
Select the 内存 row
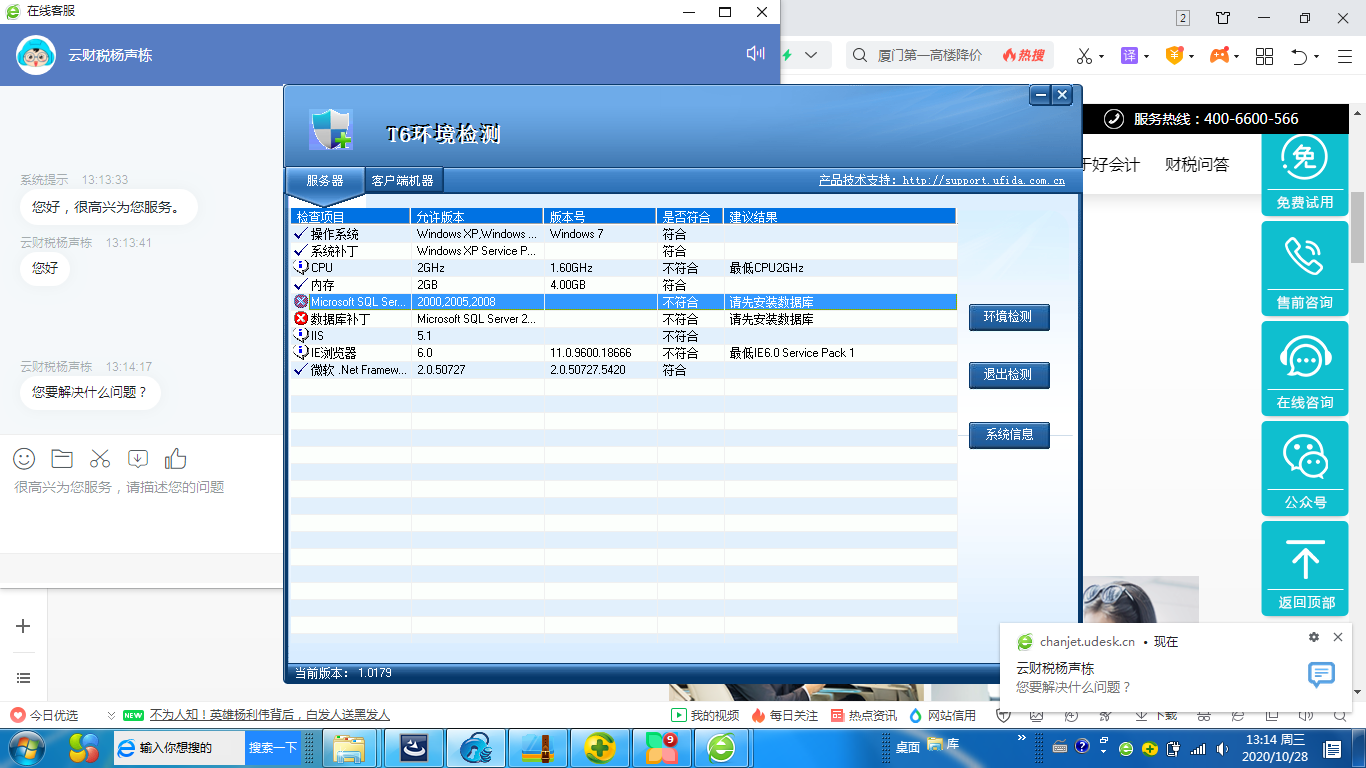coord(624,285)
